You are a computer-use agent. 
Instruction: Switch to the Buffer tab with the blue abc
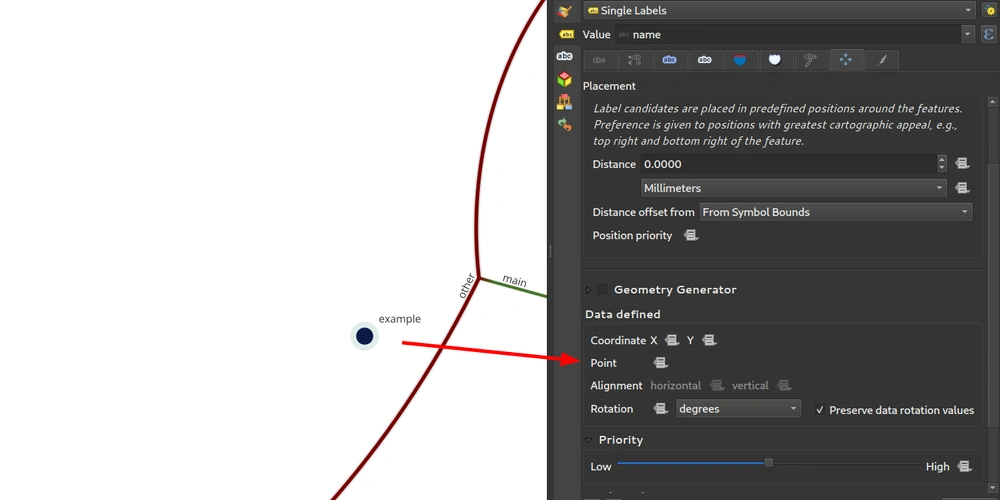click(670, 60)
